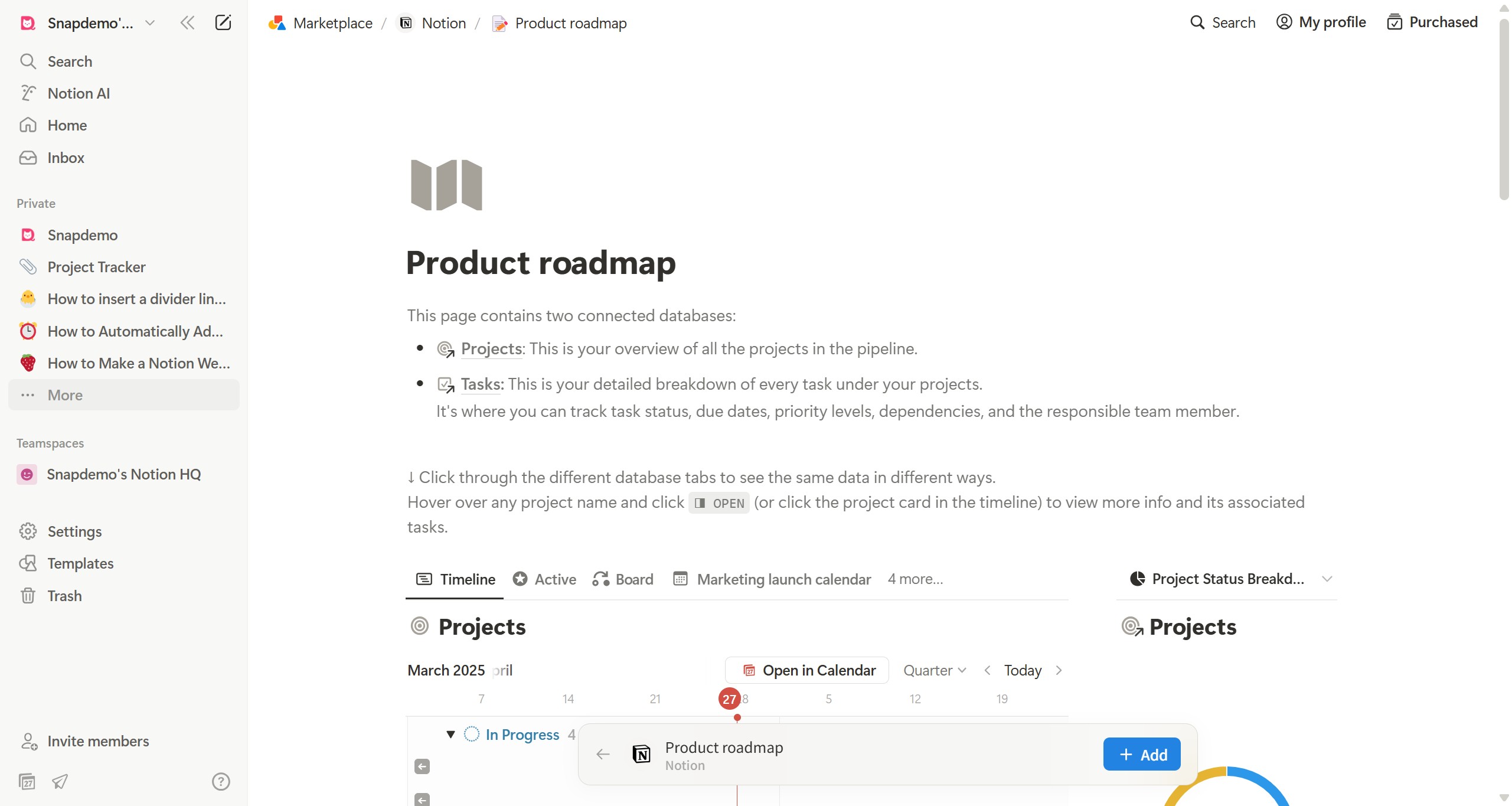Open the calendar icon at sidebar bottom
Image resolution: width=1512 pixels, height=806 pixels.
click(x=27, y=781)
